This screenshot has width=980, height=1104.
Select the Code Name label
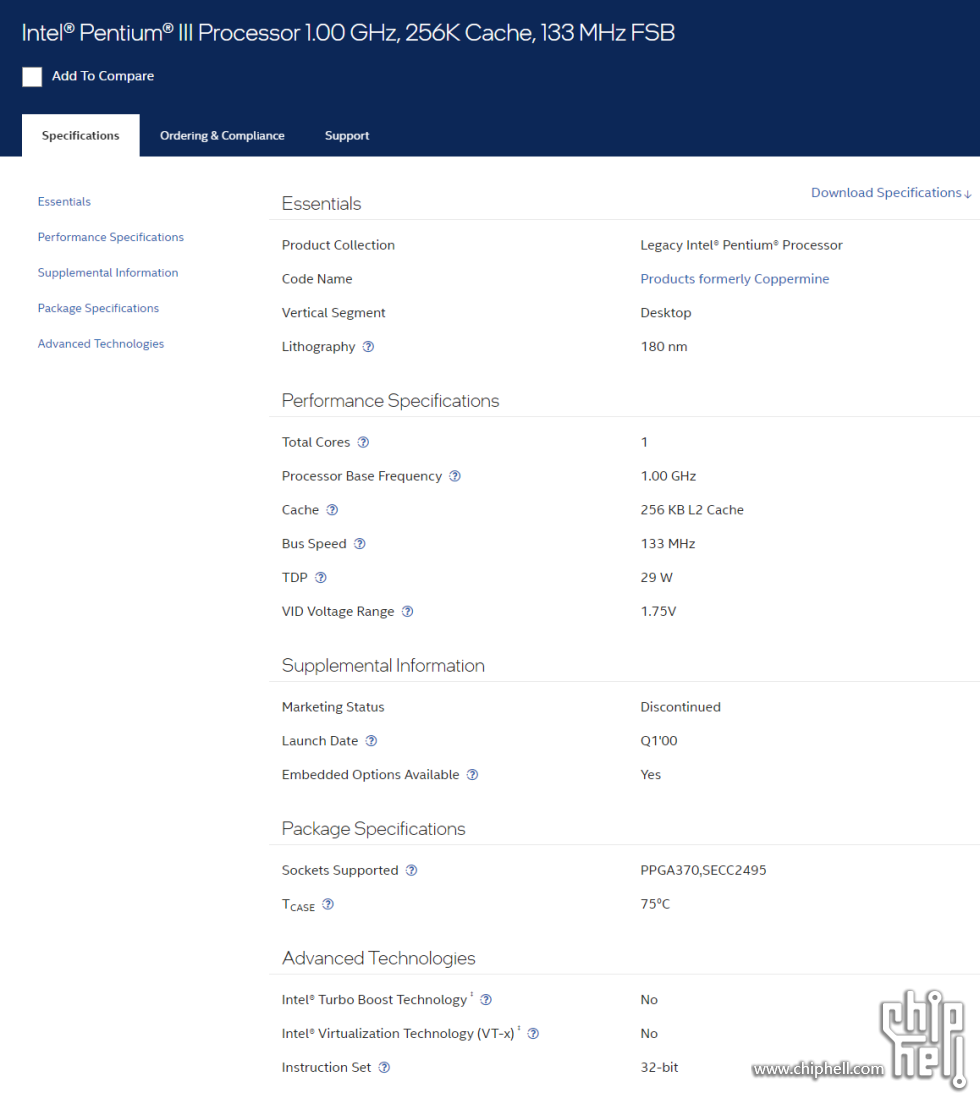(317, 279)
